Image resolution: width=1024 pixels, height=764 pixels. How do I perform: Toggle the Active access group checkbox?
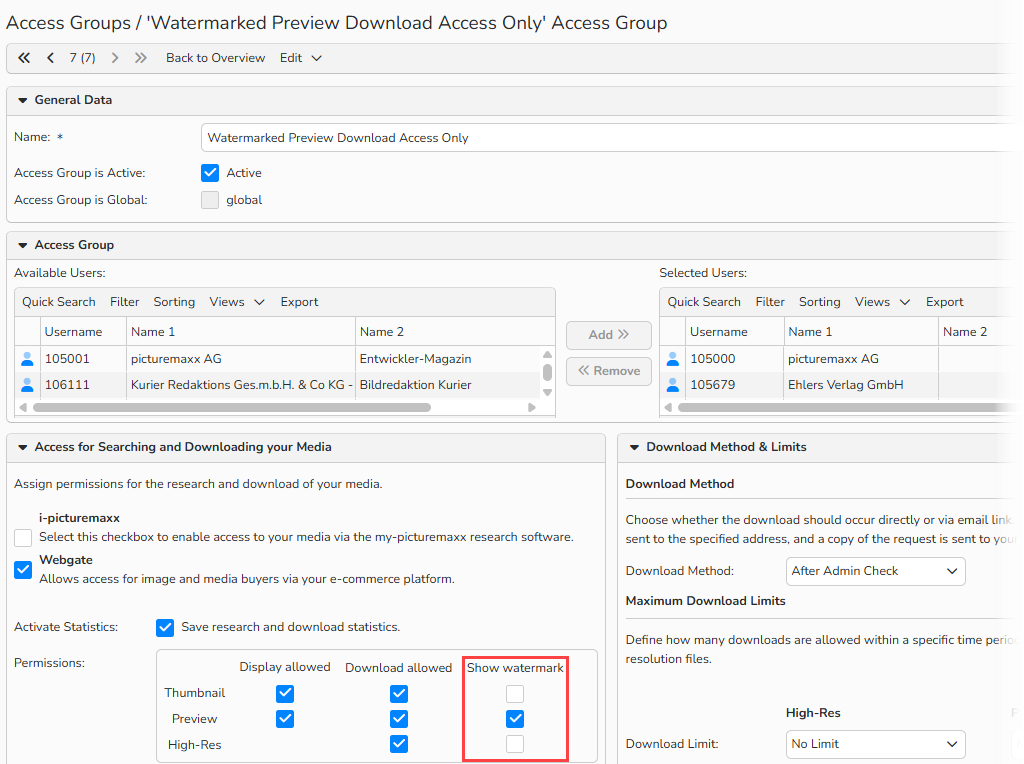point(210,173)
